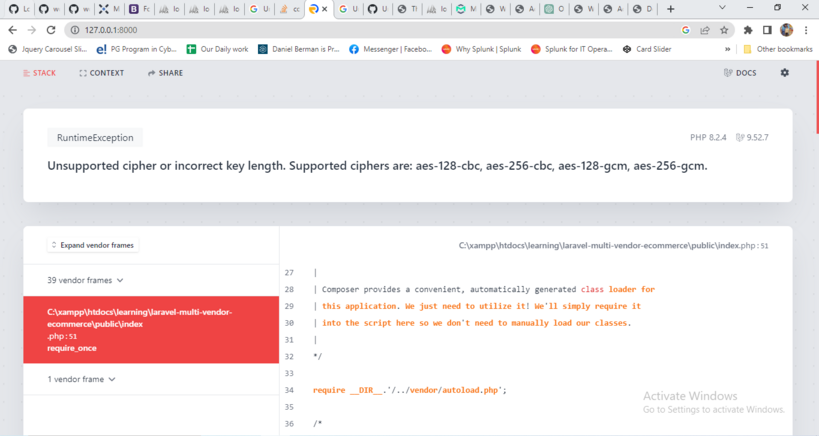Open the SHARE error menu
Screen dimensions: 819x436
click(165, 73)
